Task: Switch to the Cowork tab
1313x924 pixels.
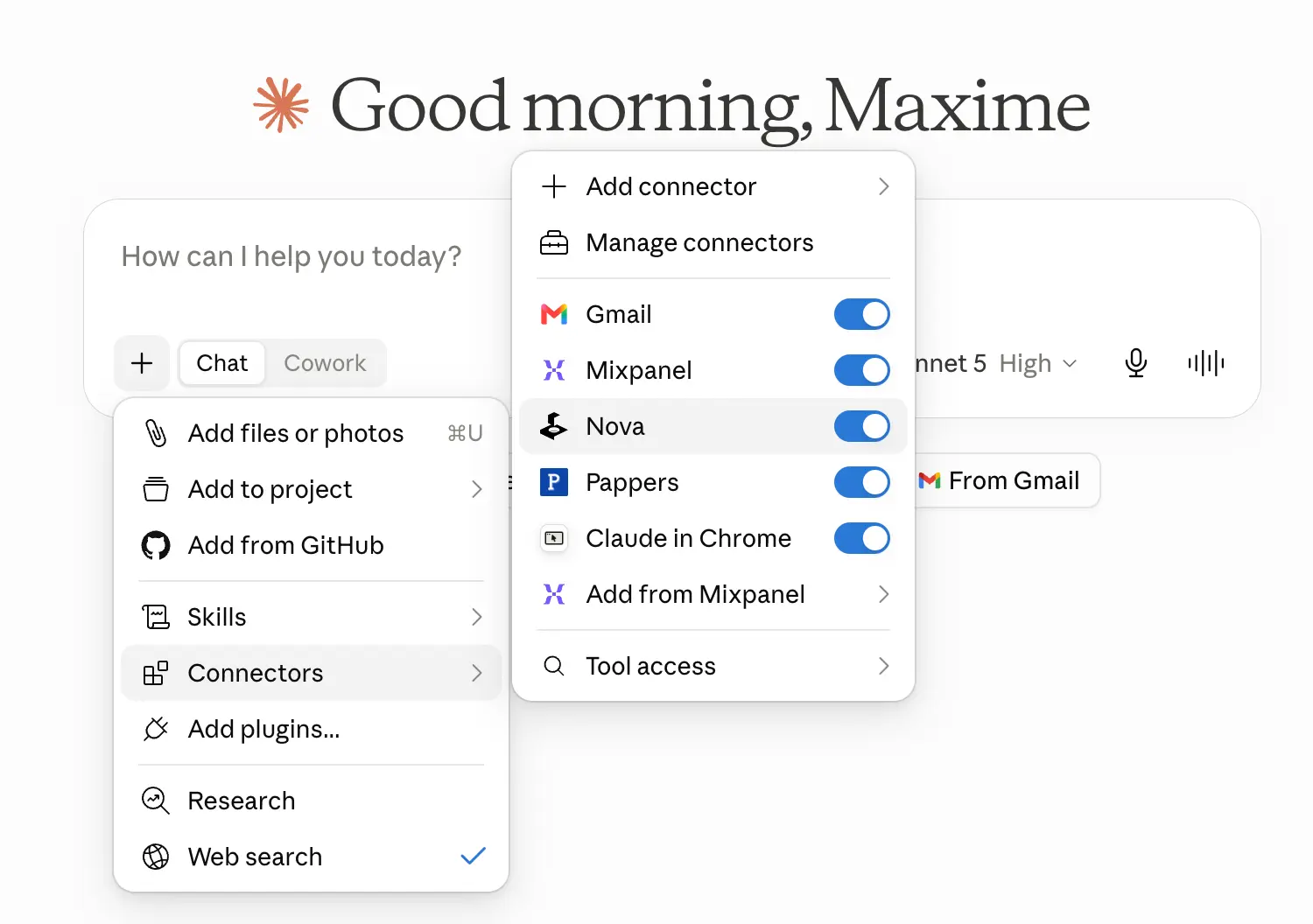Action: tap(325, 363)
